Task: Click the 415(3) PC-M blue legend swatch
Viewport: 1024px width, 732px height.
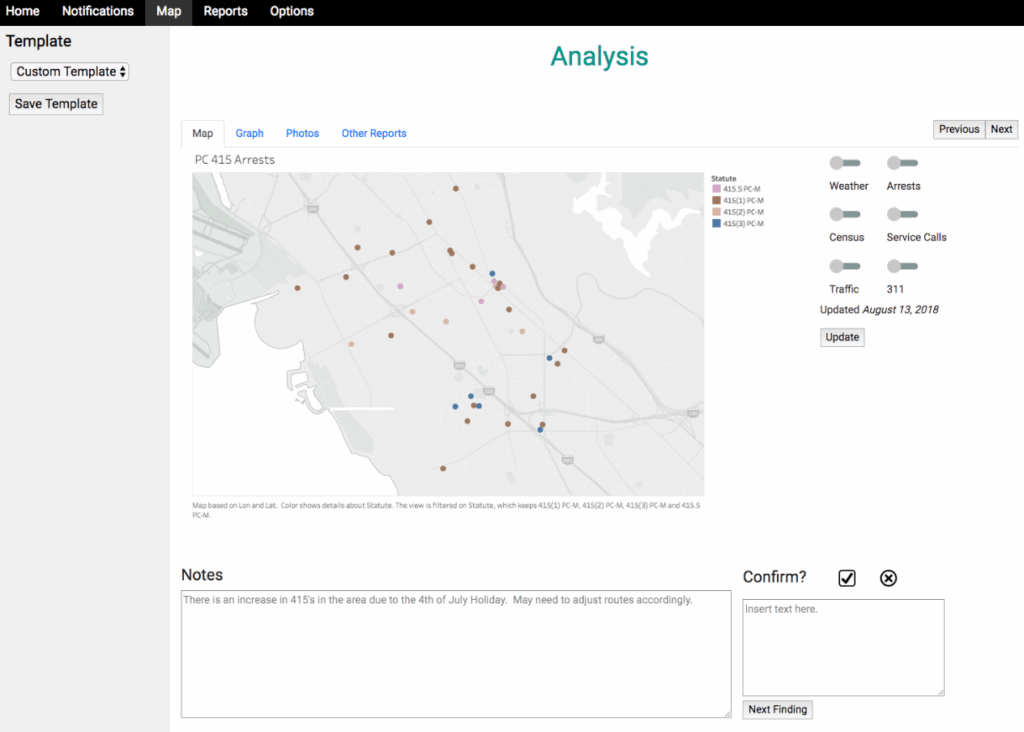Action: tap(716, 224)
